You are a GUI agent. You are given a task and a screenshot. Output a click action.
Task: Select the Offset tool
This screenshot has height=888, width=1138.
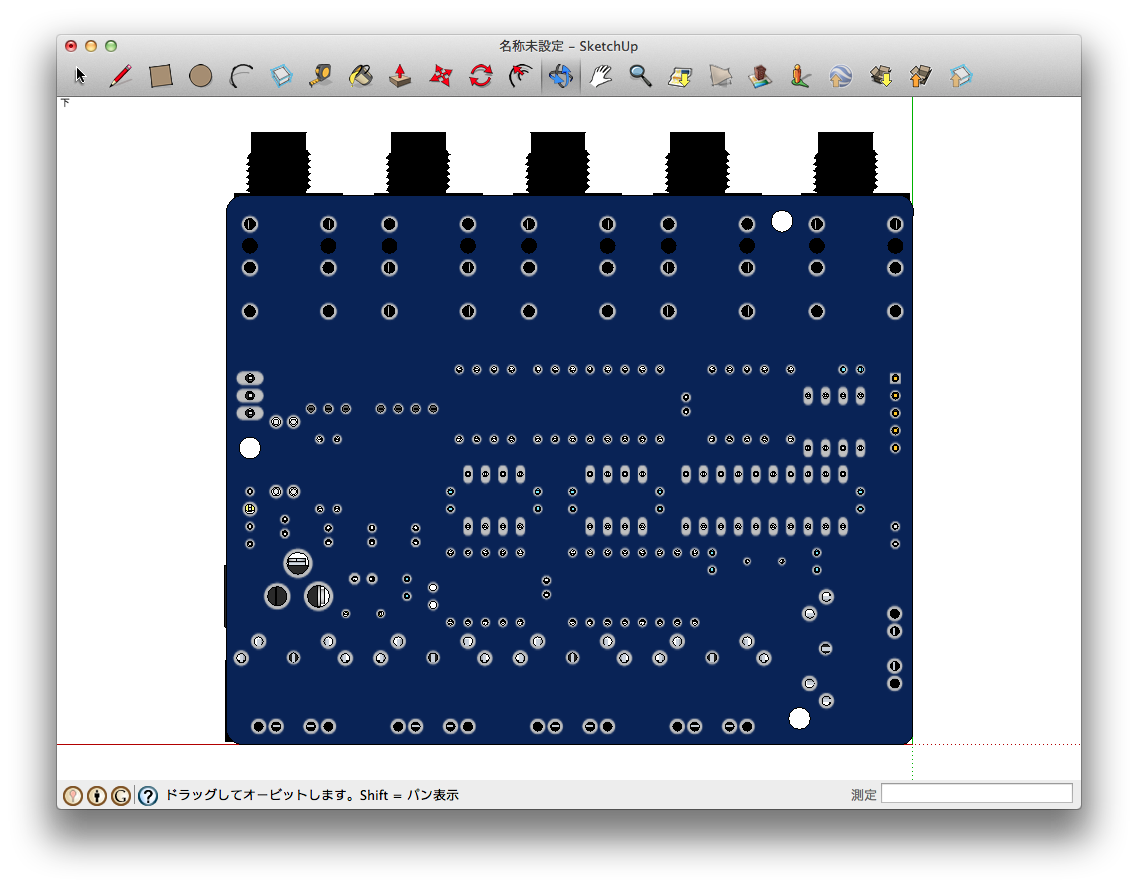tap(520, 76)
